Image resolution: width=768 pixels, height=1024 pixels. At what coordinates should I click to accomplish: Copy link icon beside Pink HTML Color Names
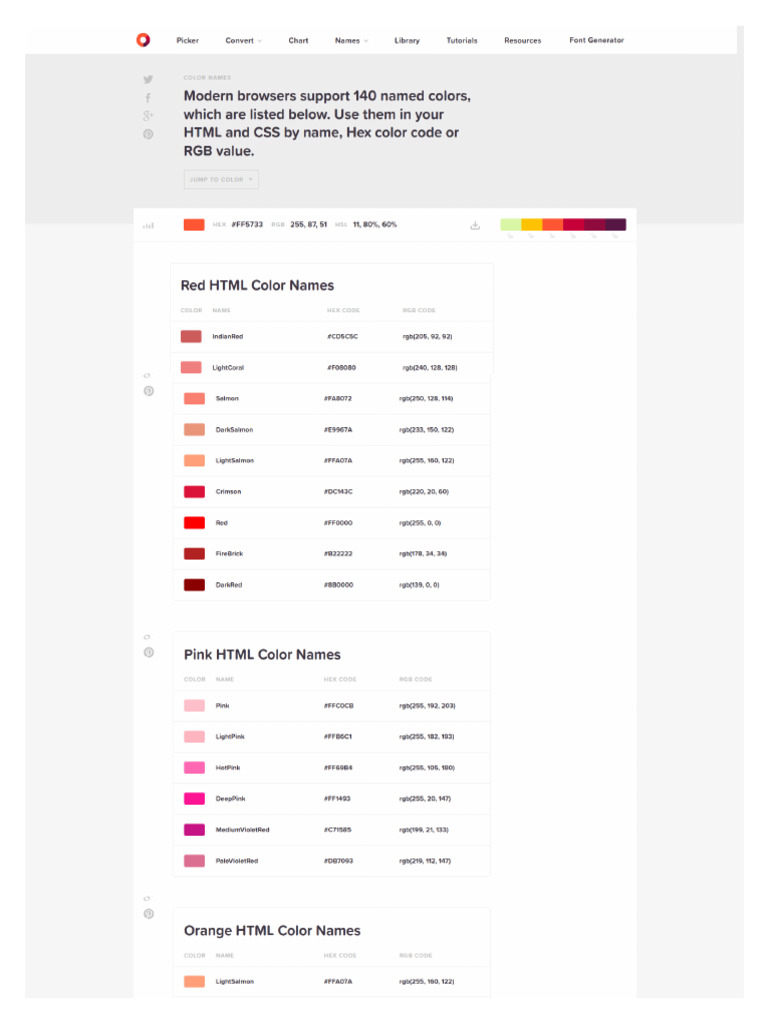148,636
